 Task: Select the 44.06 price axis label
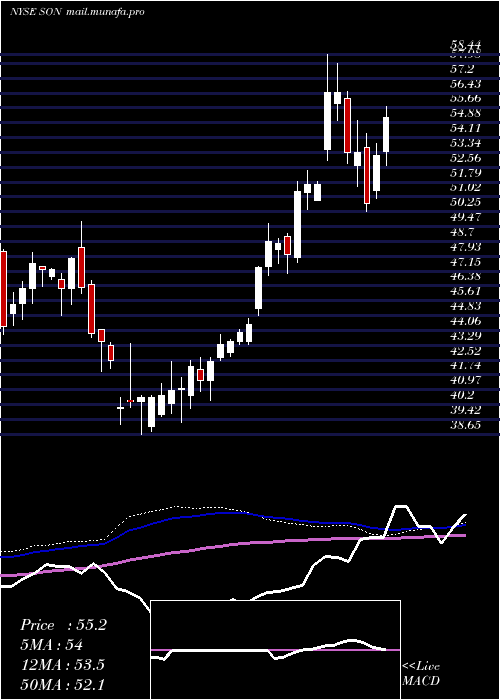coord(466,321)
